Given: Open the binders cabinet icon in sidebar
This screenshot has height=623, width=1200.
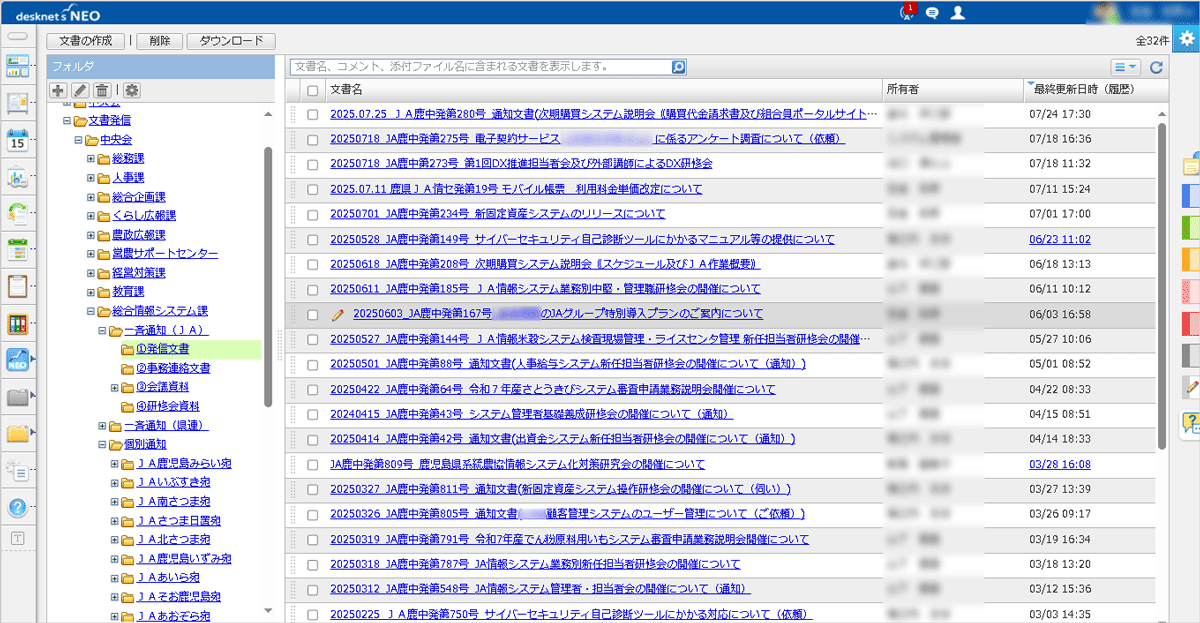Looking at the screenshot, I should click(x=17, y=324).
